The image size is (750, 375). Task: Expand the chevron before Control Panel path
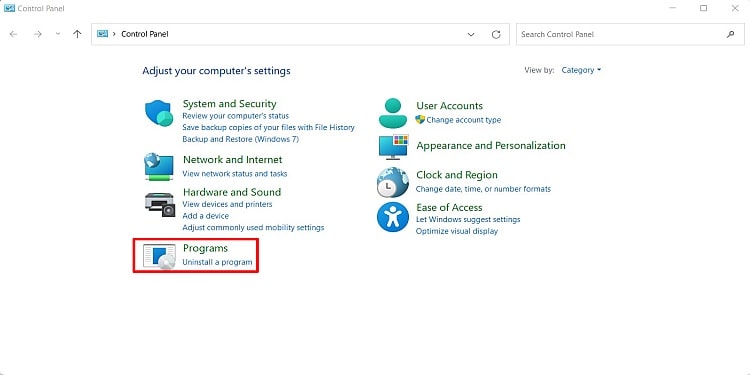click(114, 34)
